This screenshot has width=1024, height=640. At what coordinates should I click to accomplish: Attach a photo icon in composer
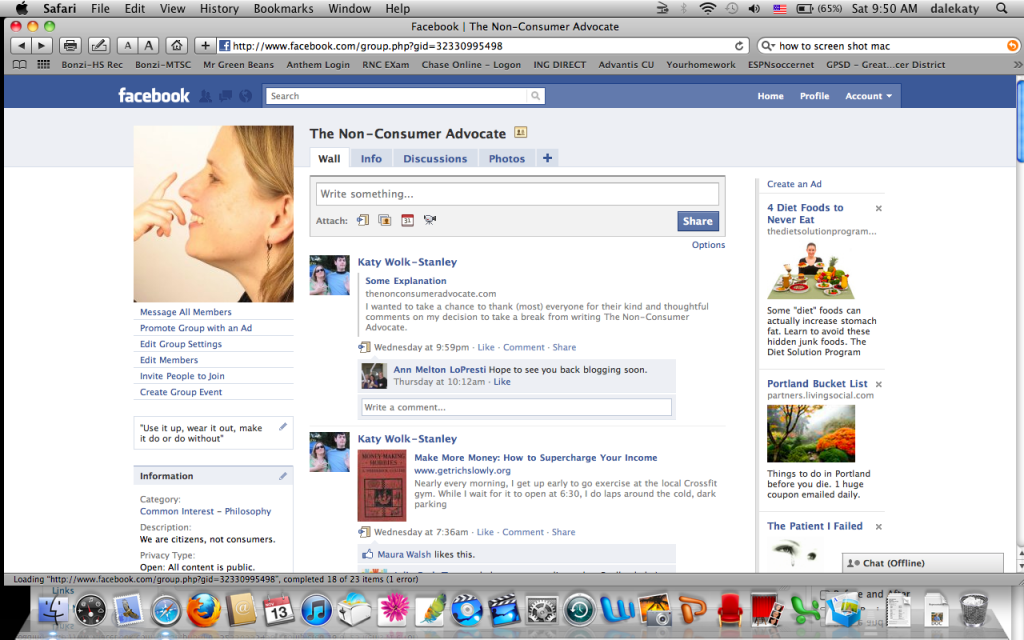tap(385, 220)
